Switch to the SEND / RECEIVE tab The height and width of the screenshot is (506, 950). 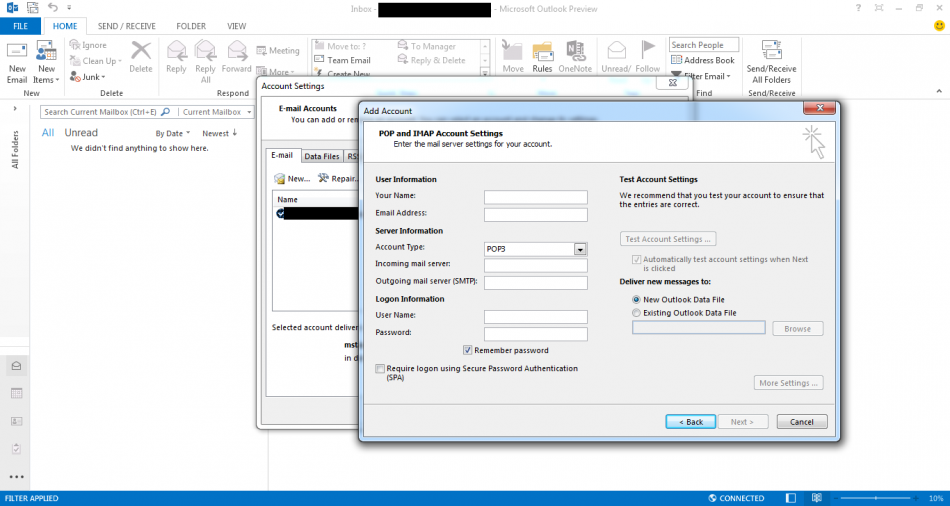point(127,26)
